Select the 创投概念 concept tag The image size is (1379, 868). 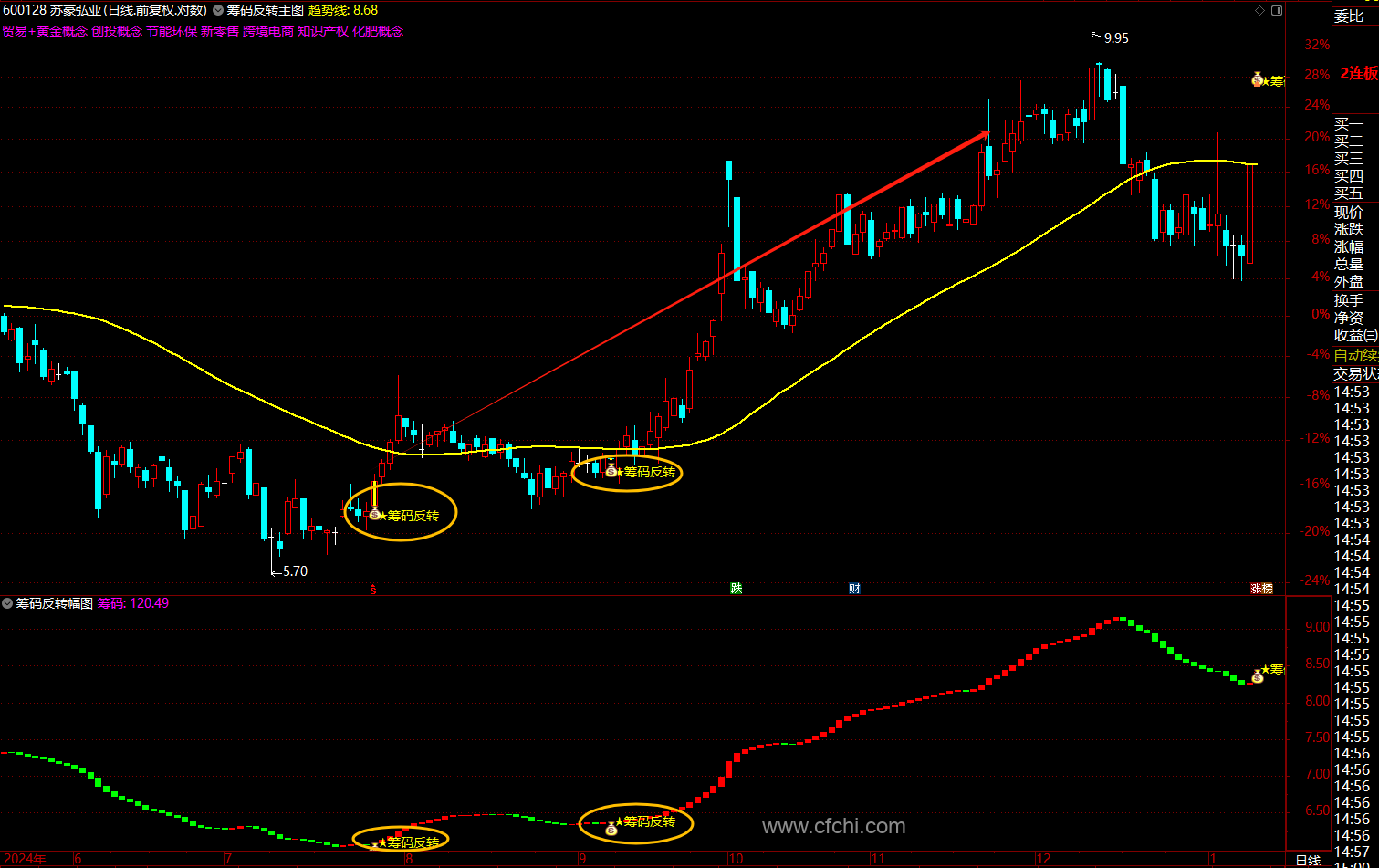[x=117, y=30]
